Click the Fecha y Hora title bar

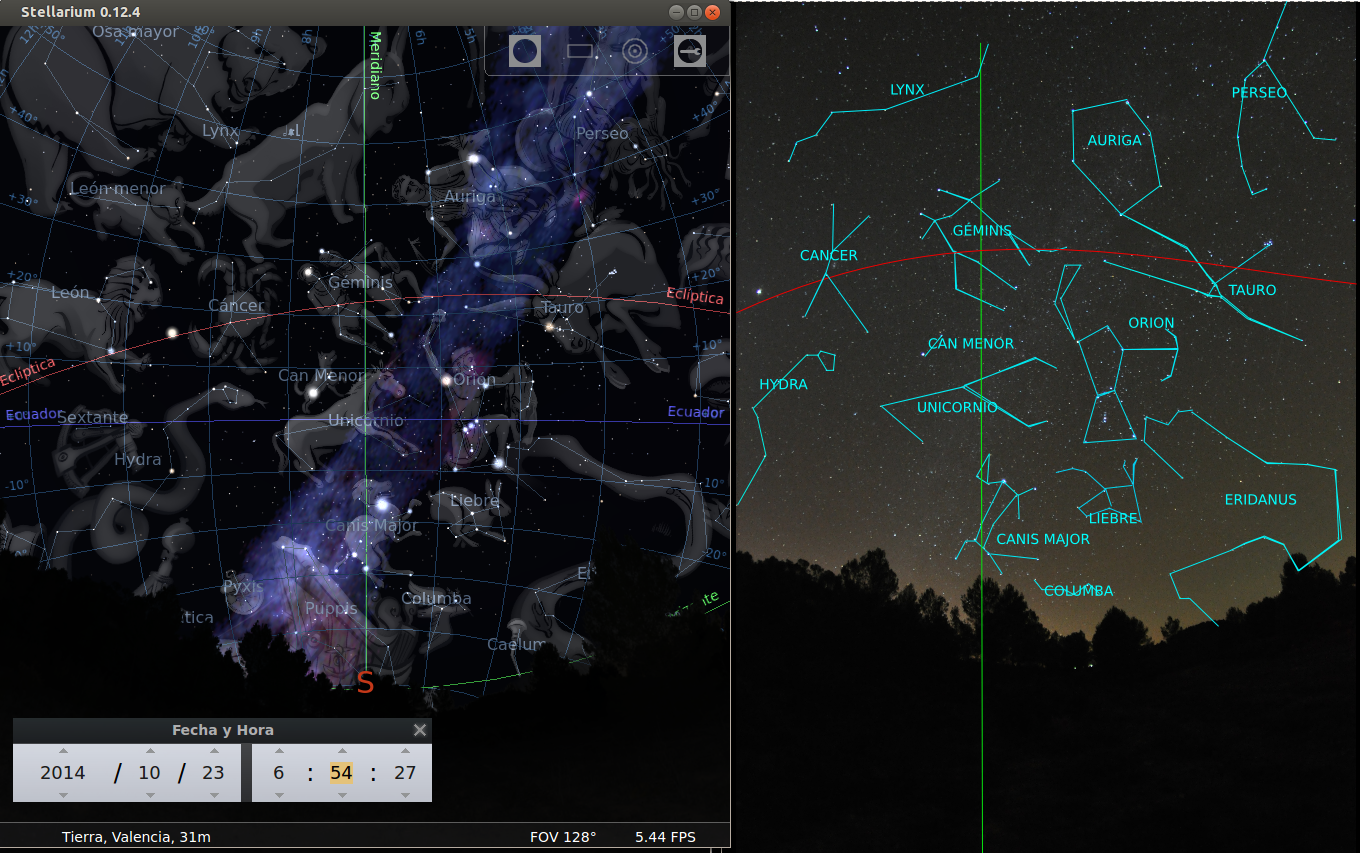[222, 730]
